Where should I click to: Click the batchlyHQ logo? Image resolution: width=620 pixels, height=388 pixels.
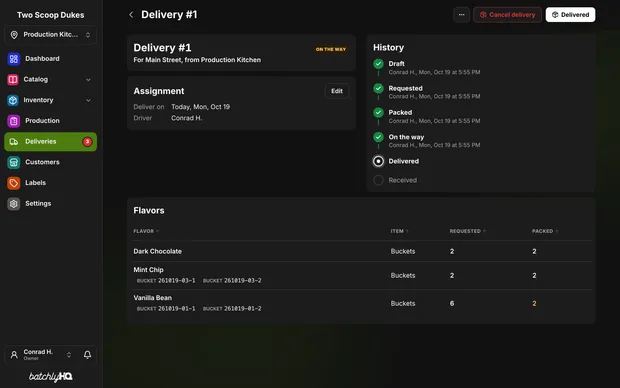pos(51,377)
